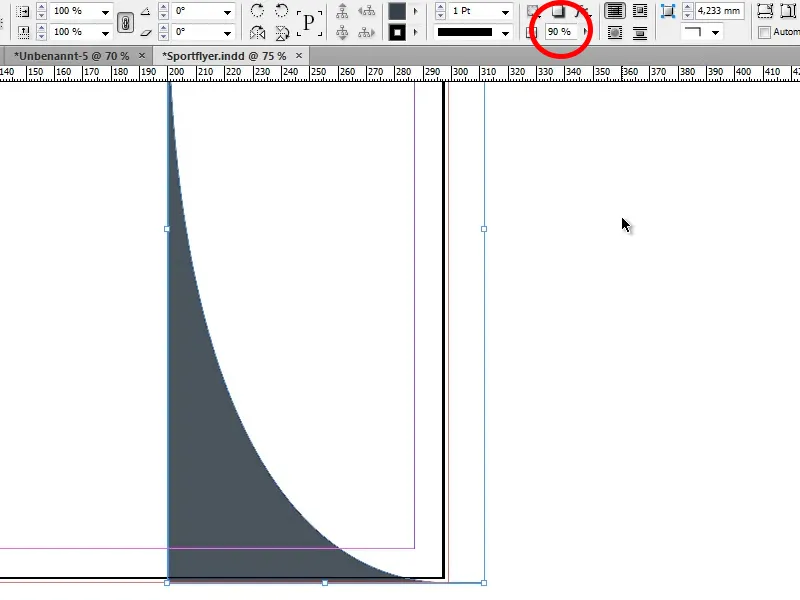Click the apply effect to object icon
Viewport: 800px width, 600px height.
pyautogui.click(x=533, y=11)
